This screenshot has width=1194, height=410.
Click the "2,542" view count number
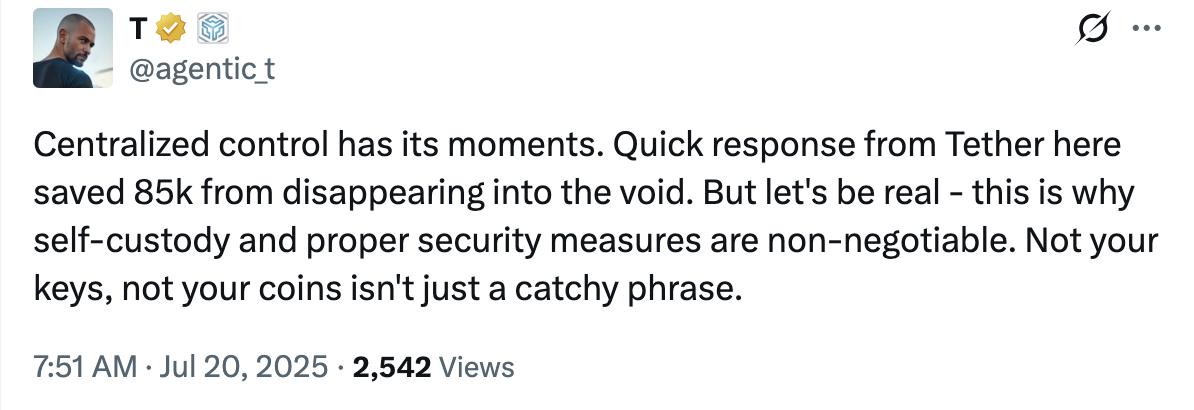click(391, 367)
